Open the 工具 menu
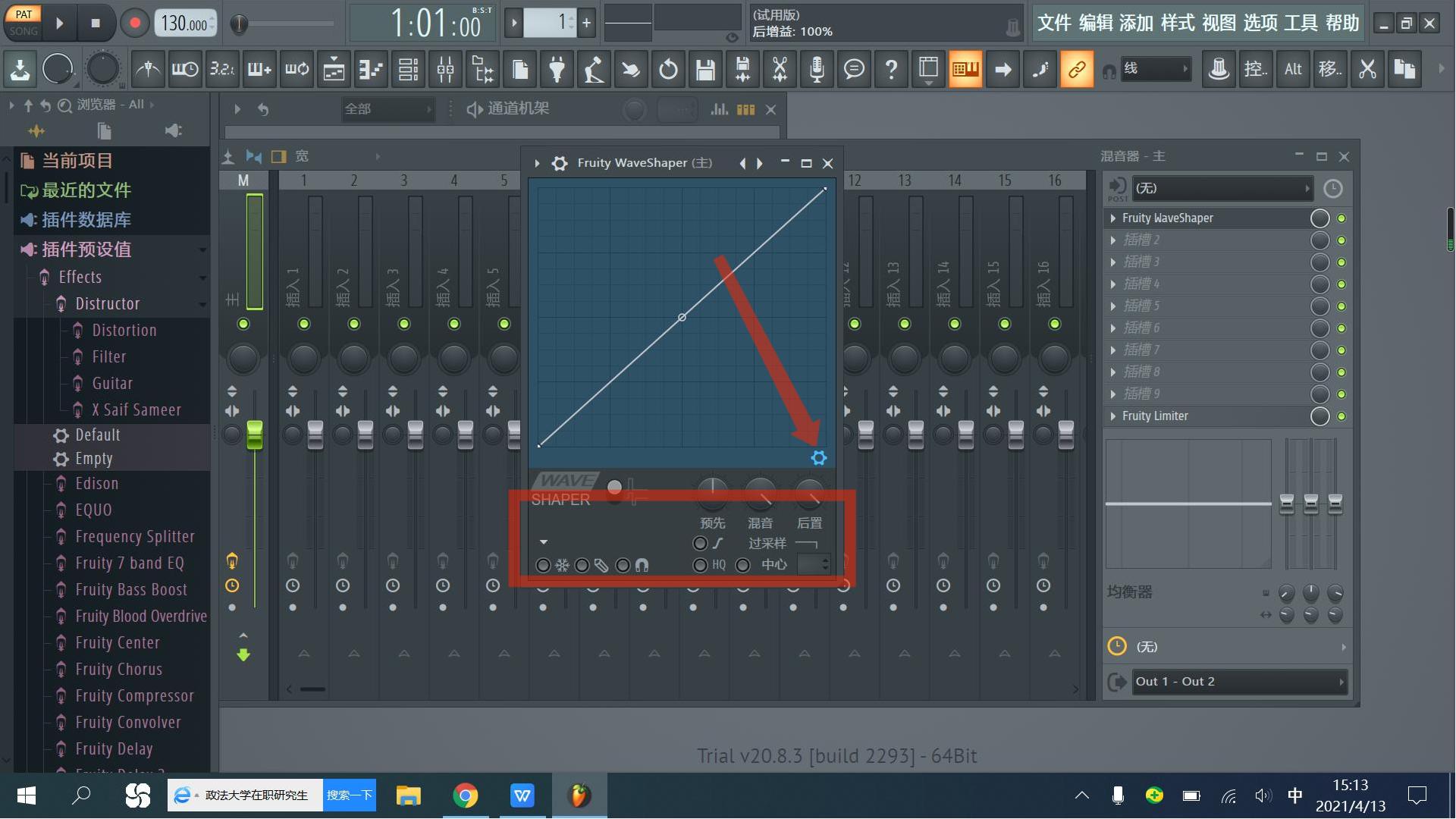 (1299, 23)
